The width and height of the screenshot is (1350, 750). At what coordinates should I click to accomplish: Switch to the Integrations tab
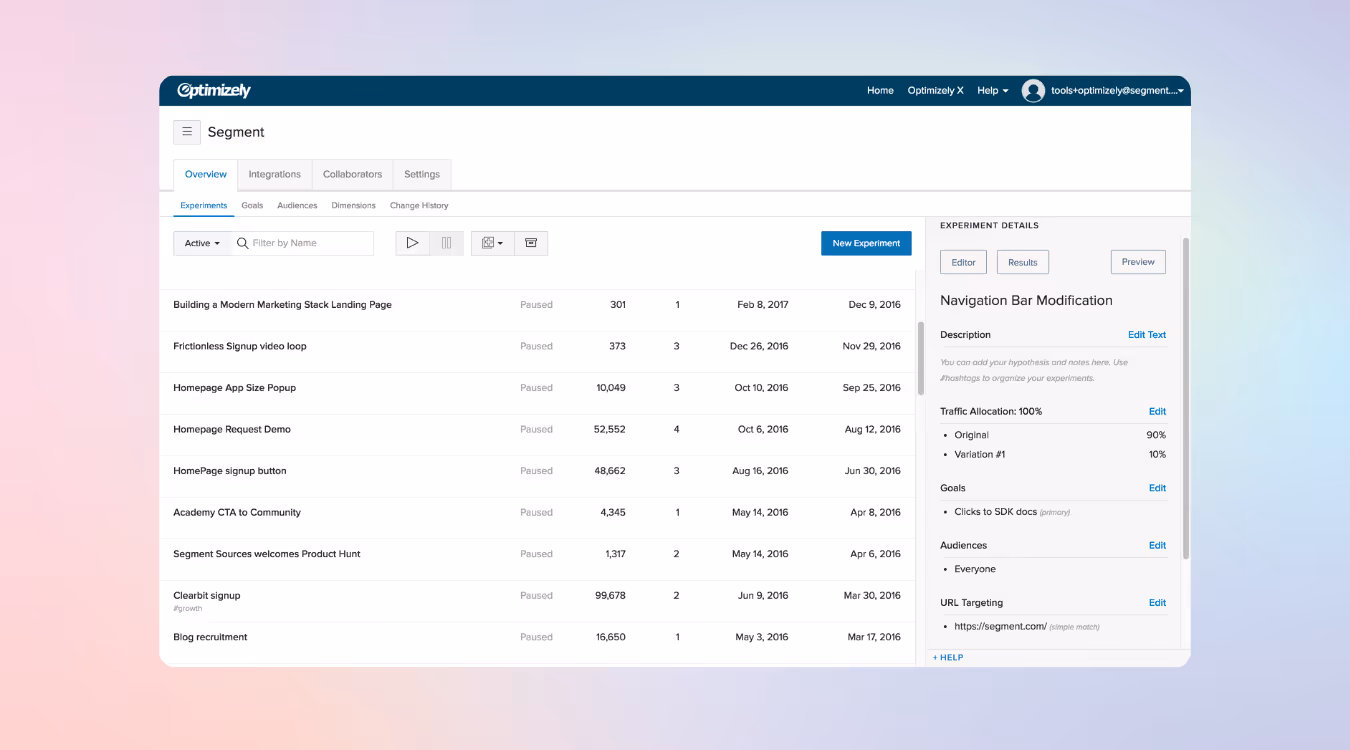274,174
